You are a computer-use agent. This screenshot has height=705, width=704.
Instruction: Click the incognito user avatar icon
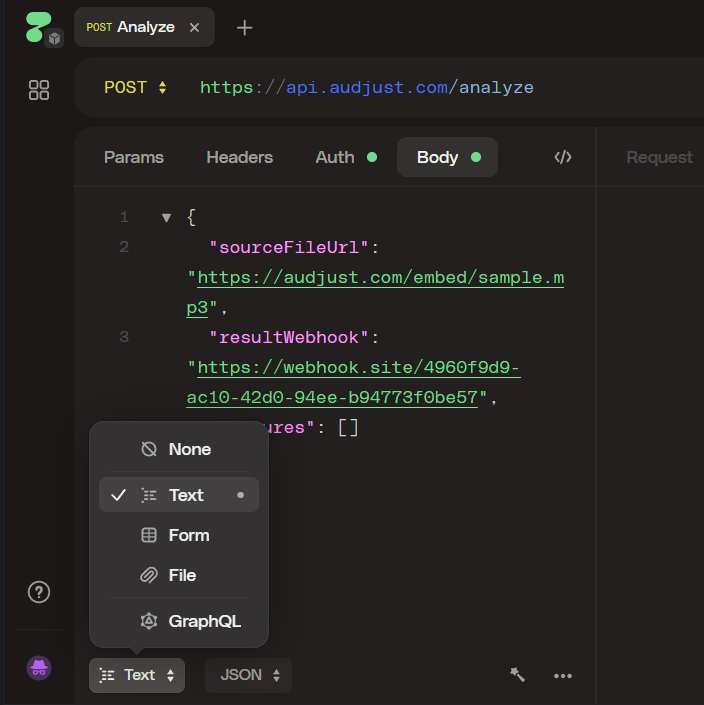39,668
